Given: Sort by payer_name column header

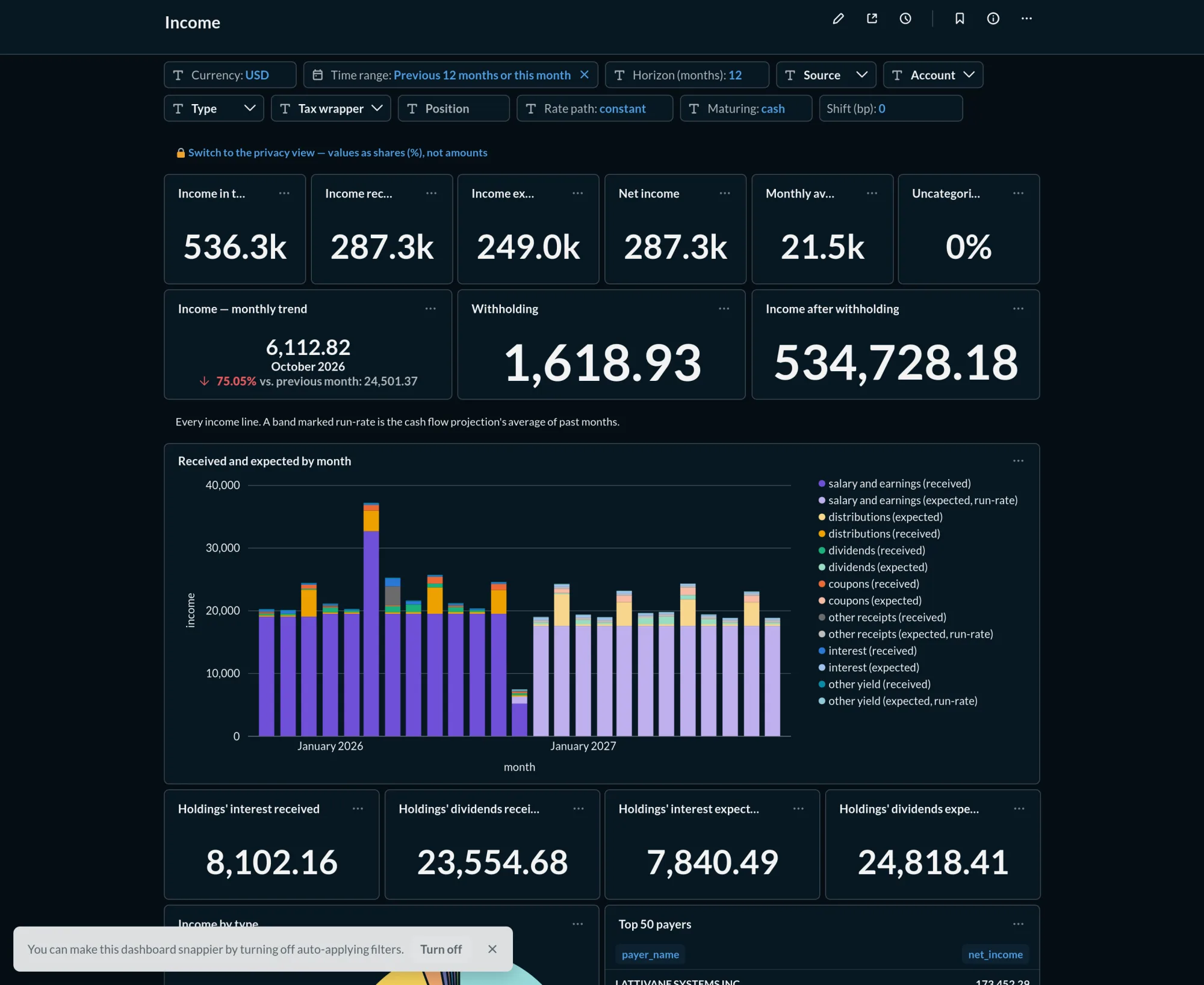Looking at the screenshot, I should pyautogui.click(x=650, y=954).
